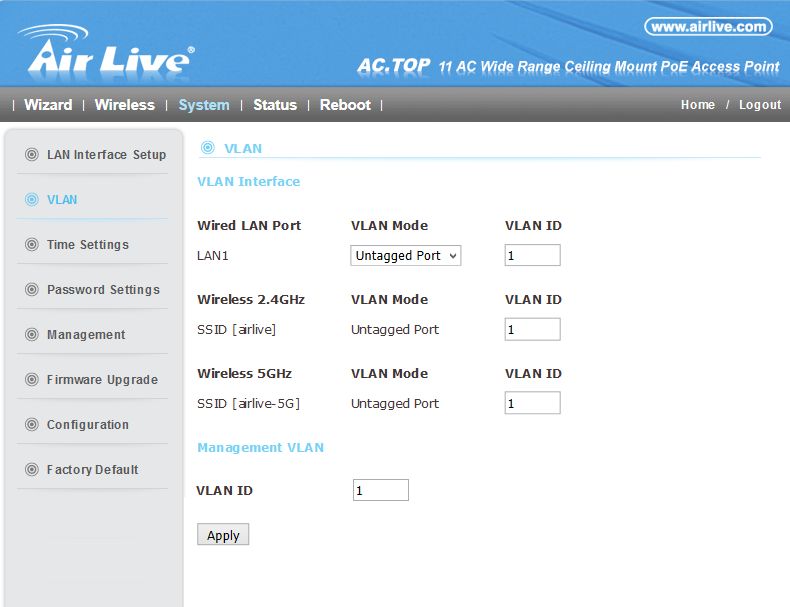Screen dimensions: 790x607
Task: Open the Configuration page
Action: point(88,425)
